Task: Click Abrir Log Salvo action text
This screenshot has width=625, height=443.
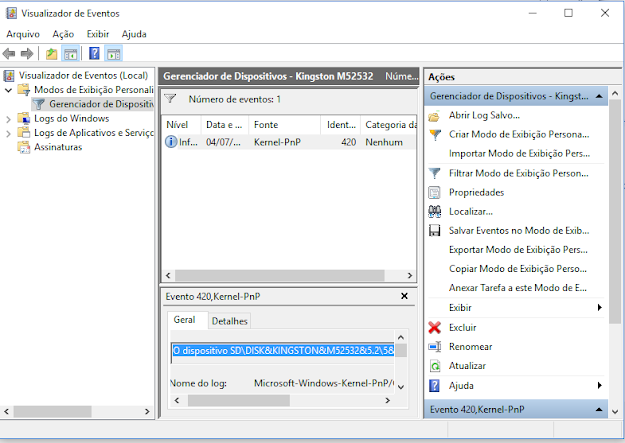Action: (x=484, y=116)
